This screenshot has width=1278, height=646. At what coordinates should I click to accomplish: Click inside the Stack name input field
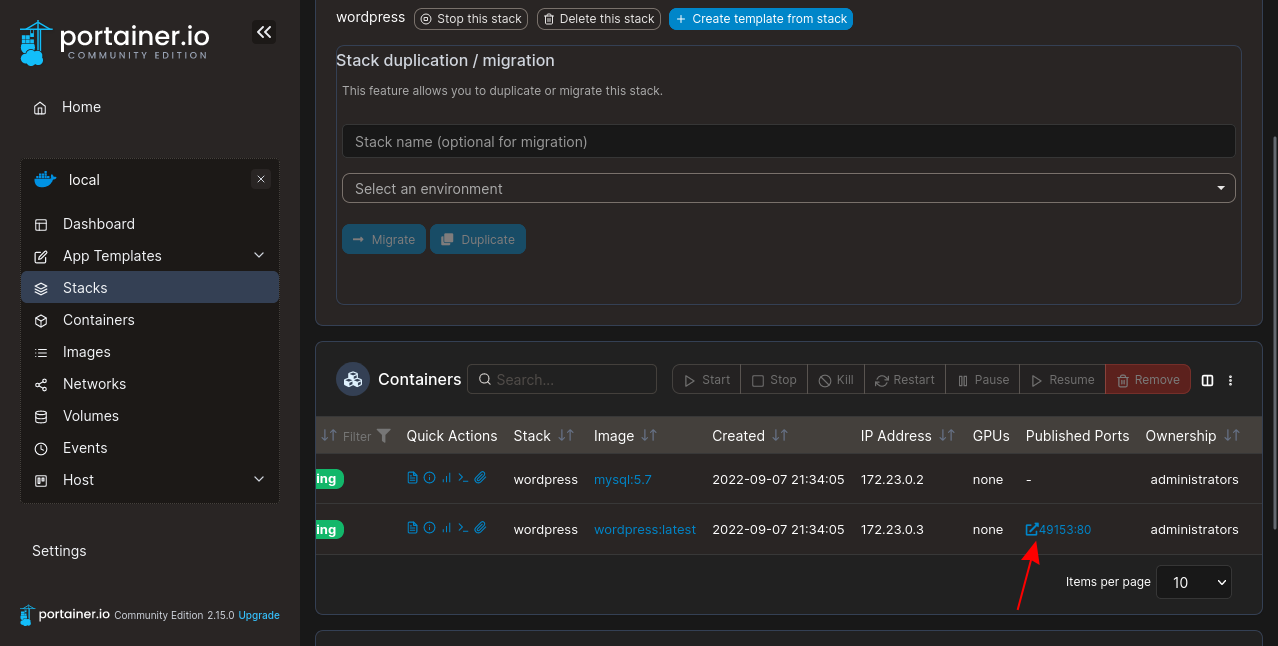(789, 140)
